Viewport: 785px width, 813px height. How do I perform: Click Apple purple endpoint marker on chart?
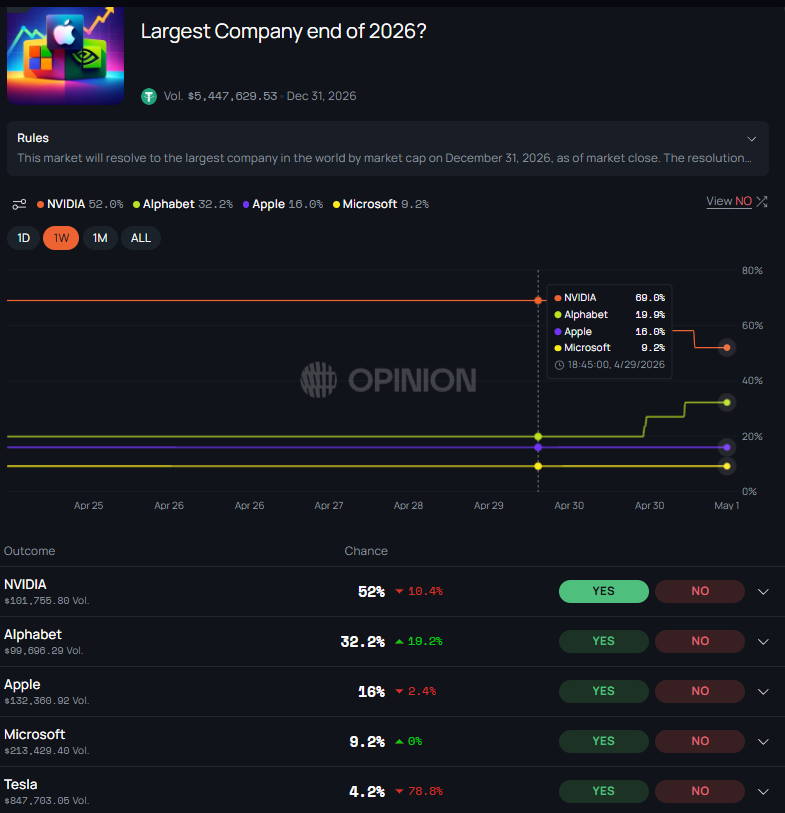coord(727,447)
